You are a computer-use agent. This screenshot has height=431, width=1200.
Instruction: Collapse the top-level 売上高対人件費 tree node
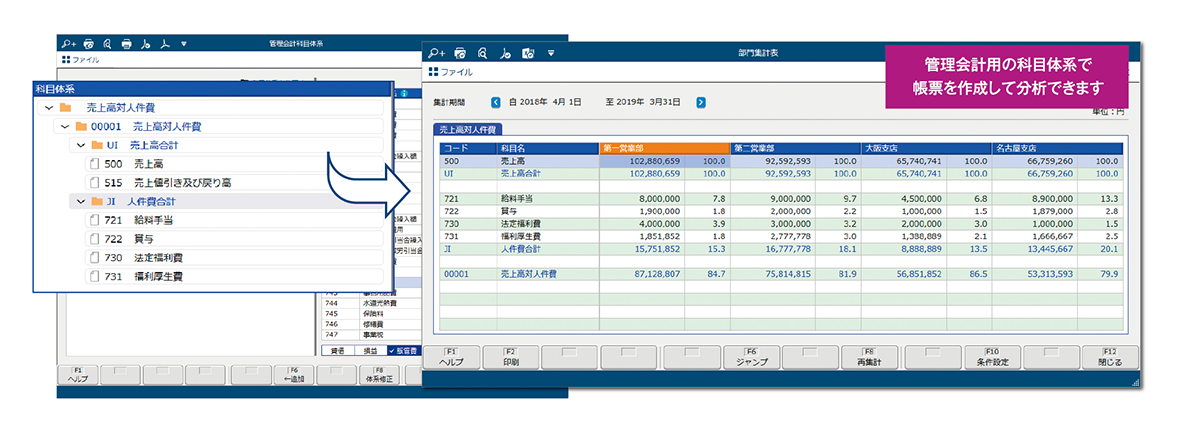(49, 107)
